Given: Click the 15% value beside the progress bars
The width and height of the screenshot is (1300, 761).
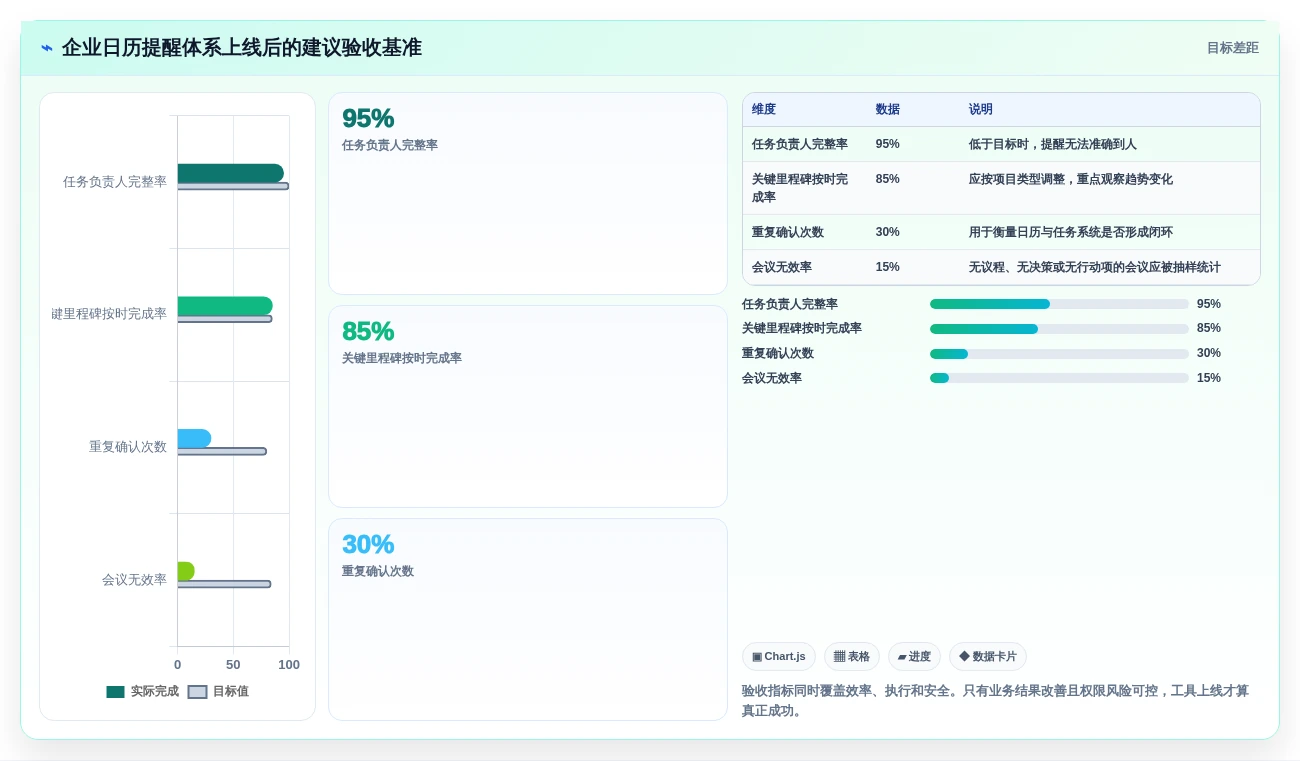Looking at the screenshot, I should tap(1209, 378).
